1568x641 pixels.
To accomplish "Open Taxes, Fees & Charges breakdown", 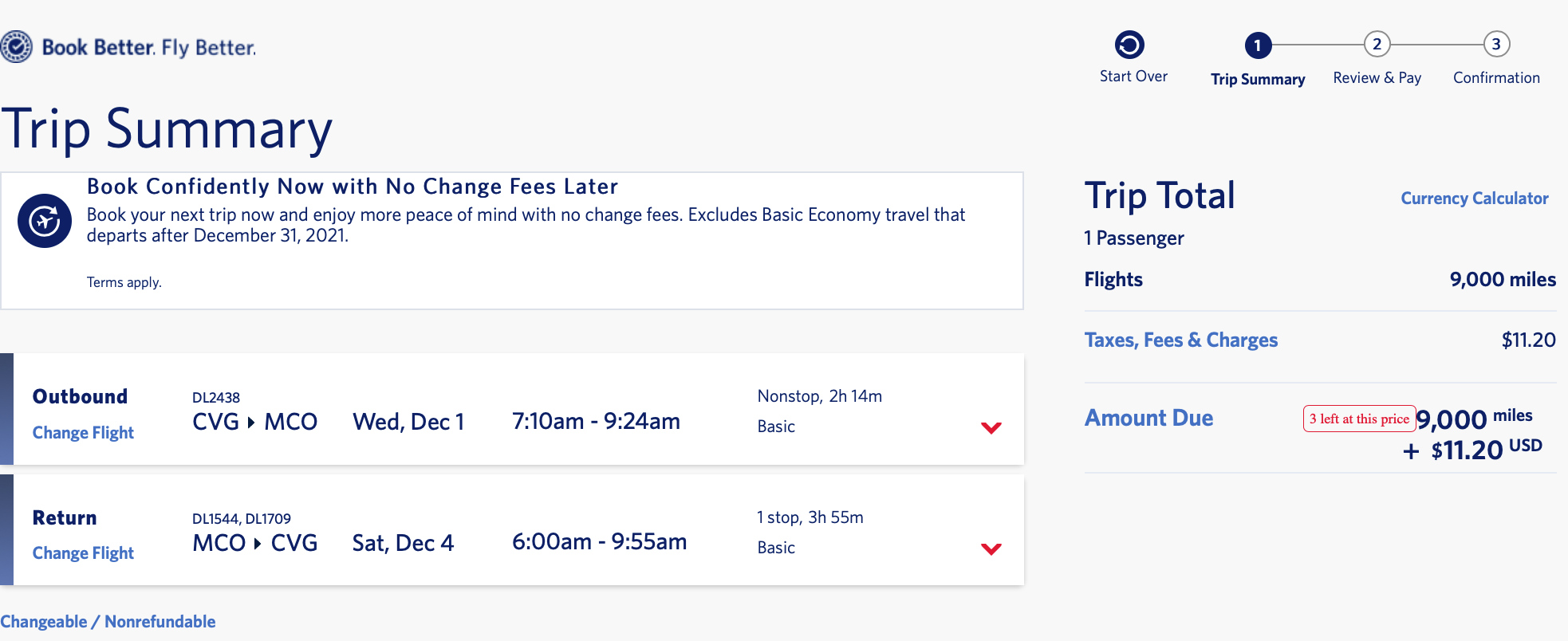I will click(1180, 340).
